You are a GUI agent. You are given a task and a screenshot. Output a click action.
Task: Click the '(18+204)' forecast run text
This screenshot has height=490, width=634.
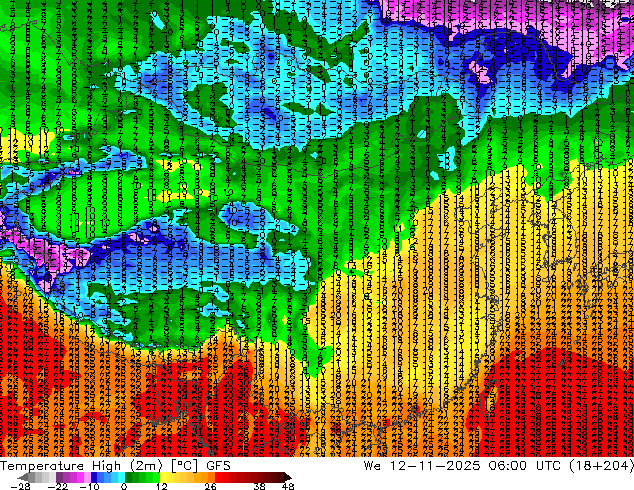pyautogui.click(x=601, y=466)
